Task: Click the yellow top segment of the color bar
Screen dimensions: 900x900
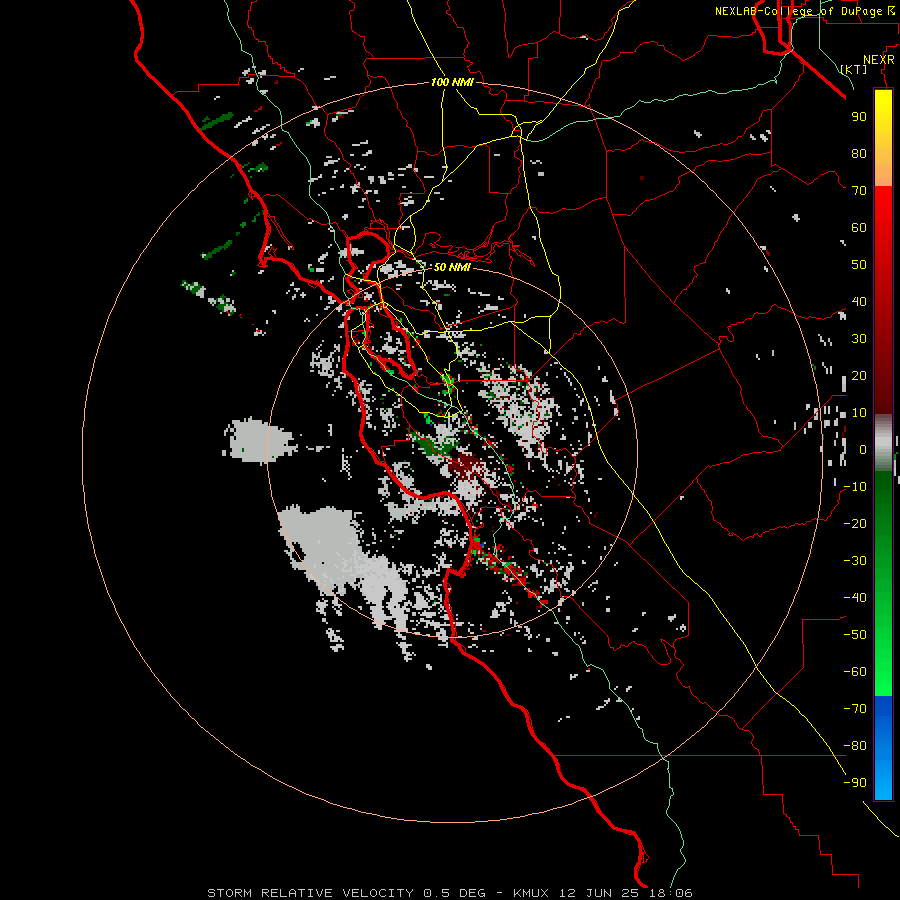Action: point(883,138)
